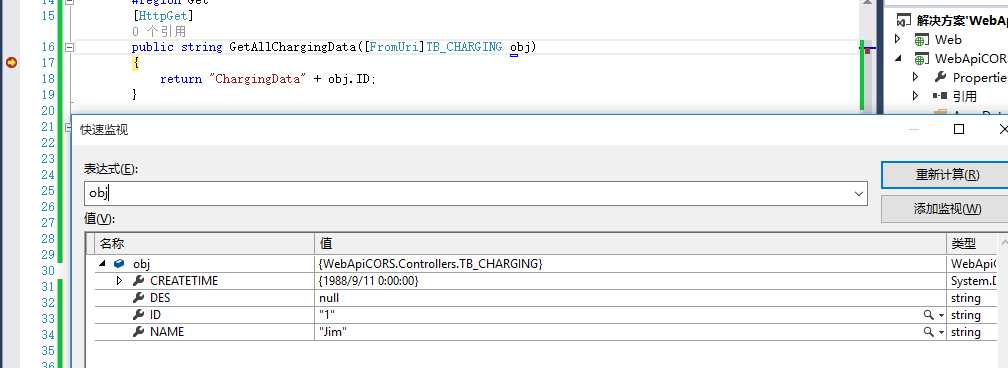Click the [HttpGet] attribute in the code
Image resolution: width=1008 pixels, height=368 pixels.
[163, 15]
